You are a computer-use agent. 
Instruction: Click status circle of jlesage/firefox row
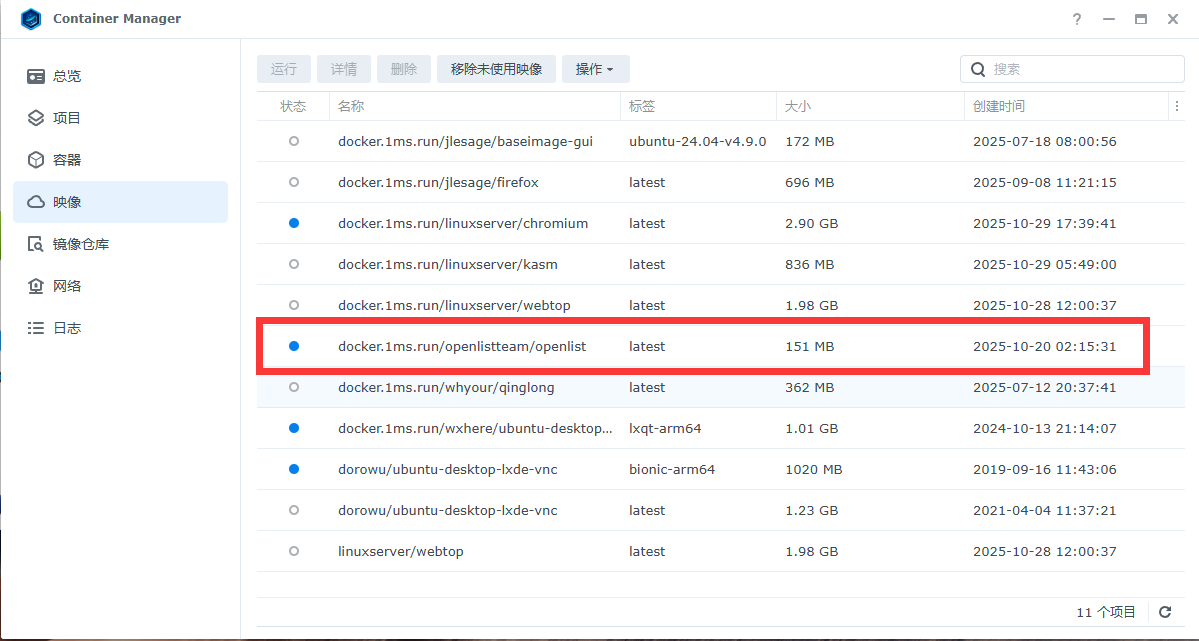[293, 182]
